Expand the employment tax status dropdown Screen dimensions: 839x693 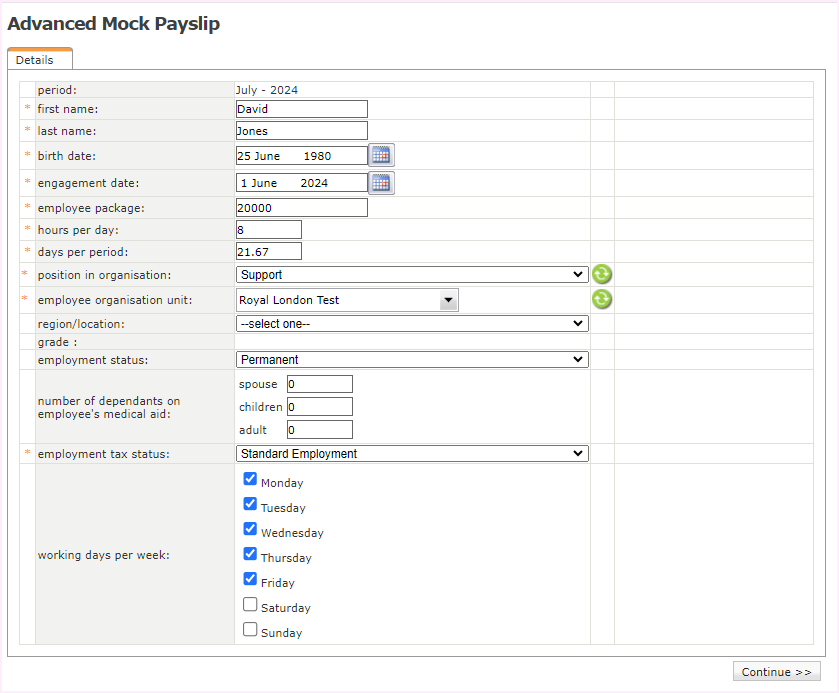(x=411, y=454)
